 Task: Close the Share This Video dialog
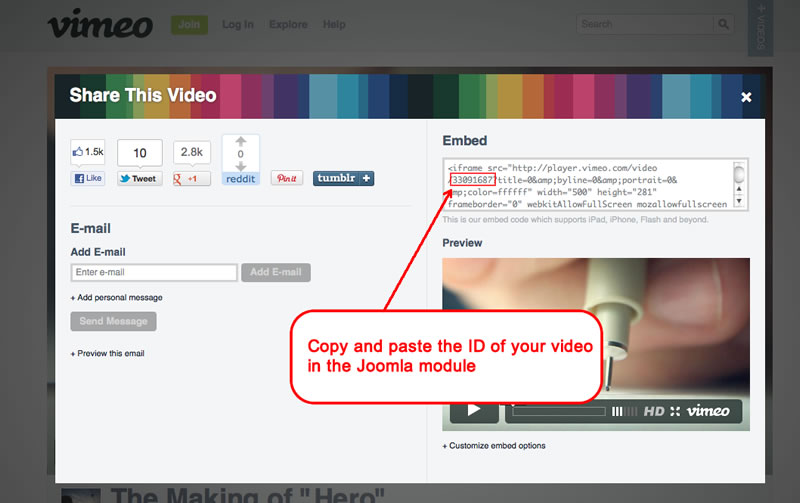coord(746,97)
